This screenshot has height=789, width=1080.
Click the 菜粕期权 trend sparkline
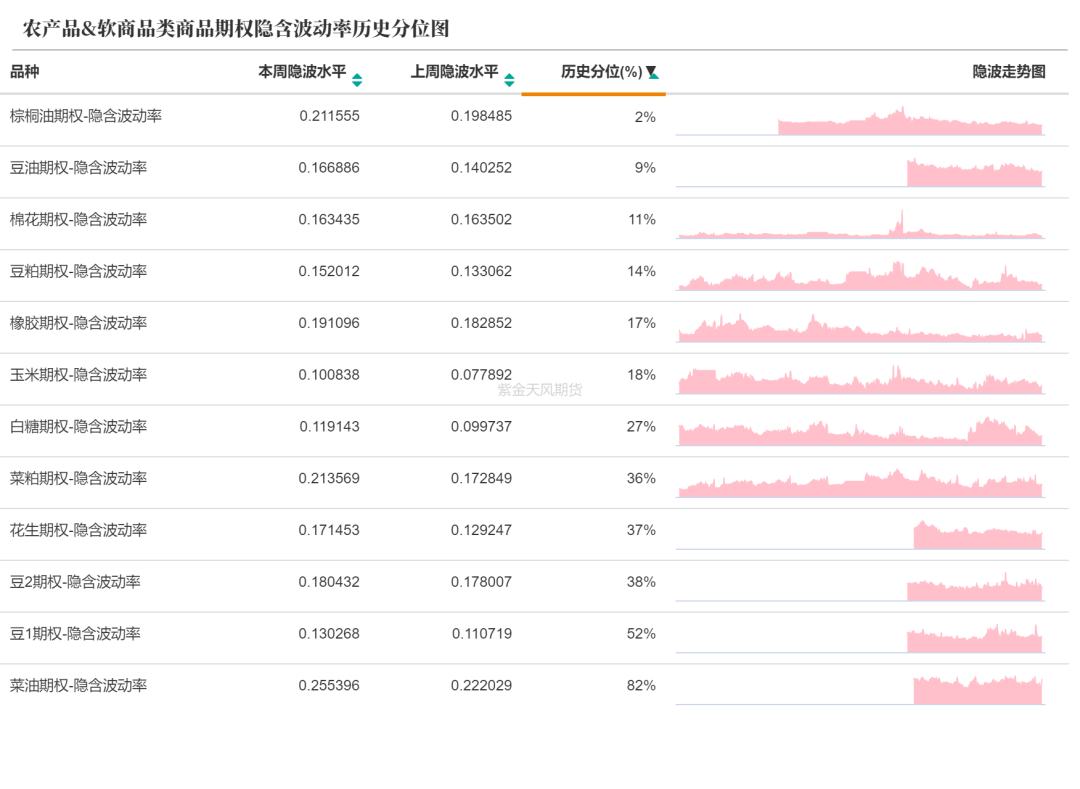[860, 485]
